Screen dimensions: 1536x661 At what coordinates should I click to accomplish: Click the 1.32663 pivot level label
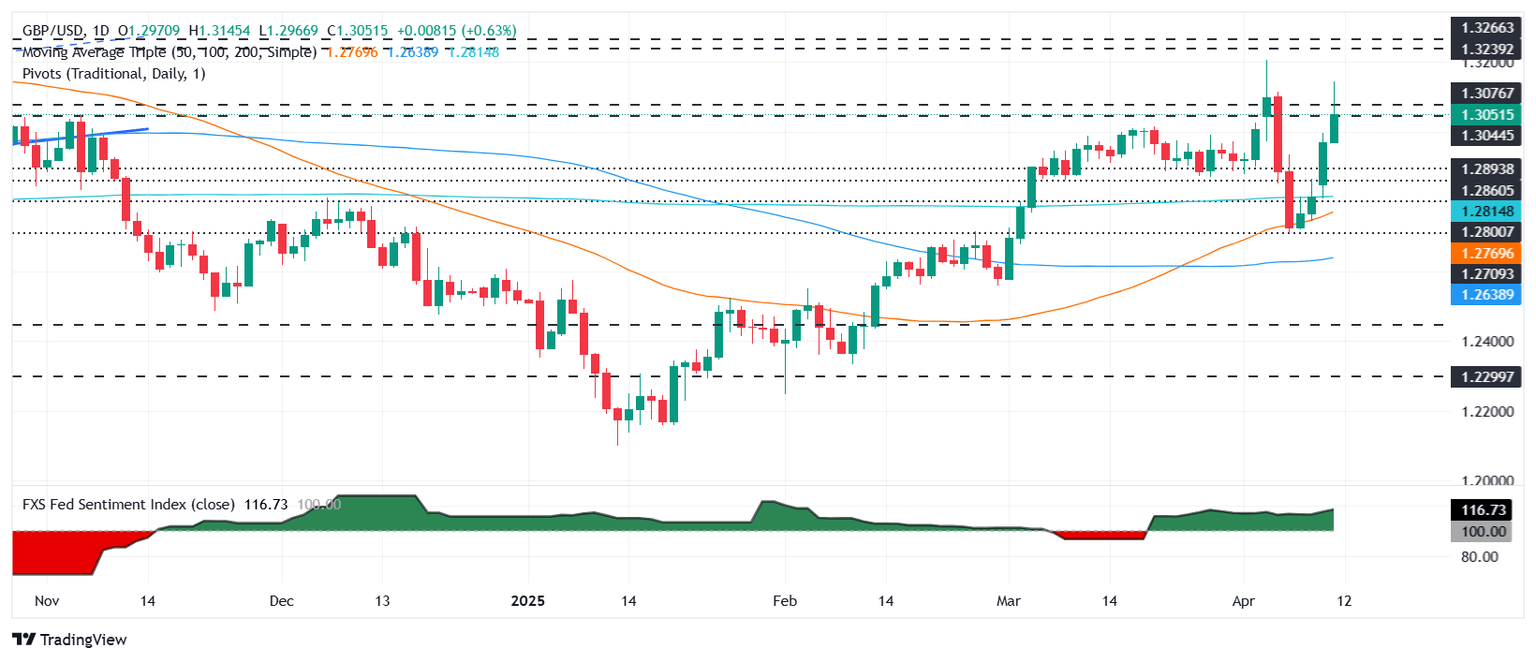pos(1487,27)
